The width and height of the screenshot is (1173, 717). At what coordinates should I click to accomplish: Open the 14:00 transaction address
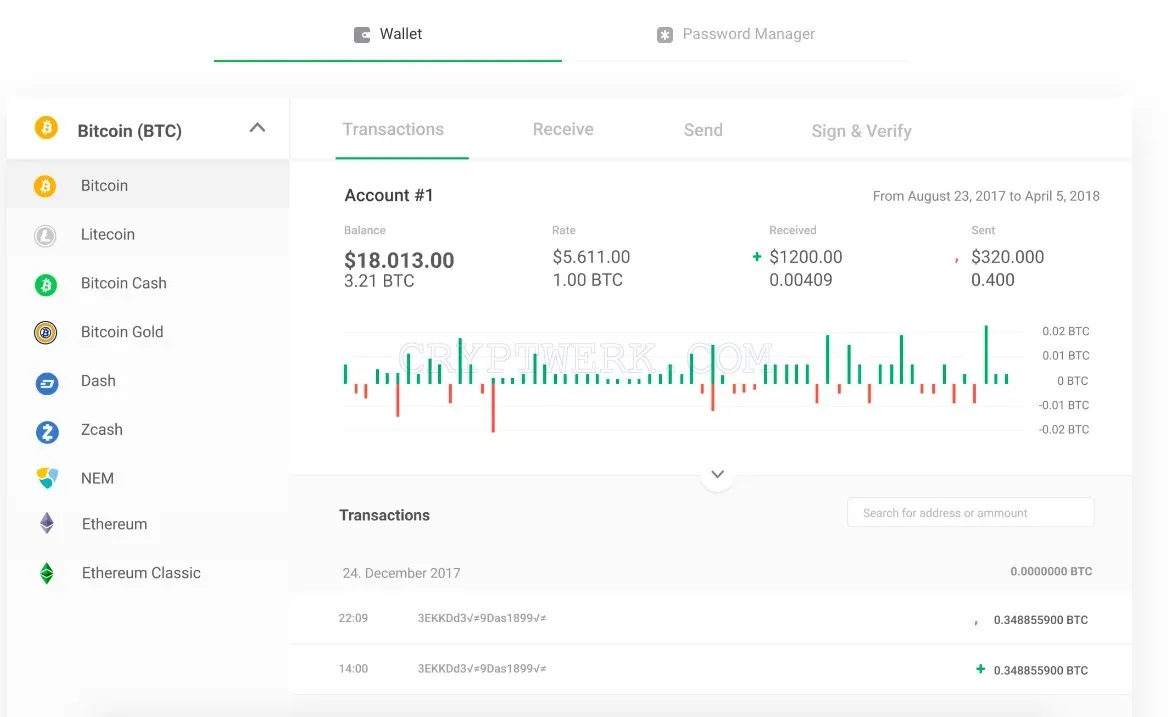tap(482, 668)
